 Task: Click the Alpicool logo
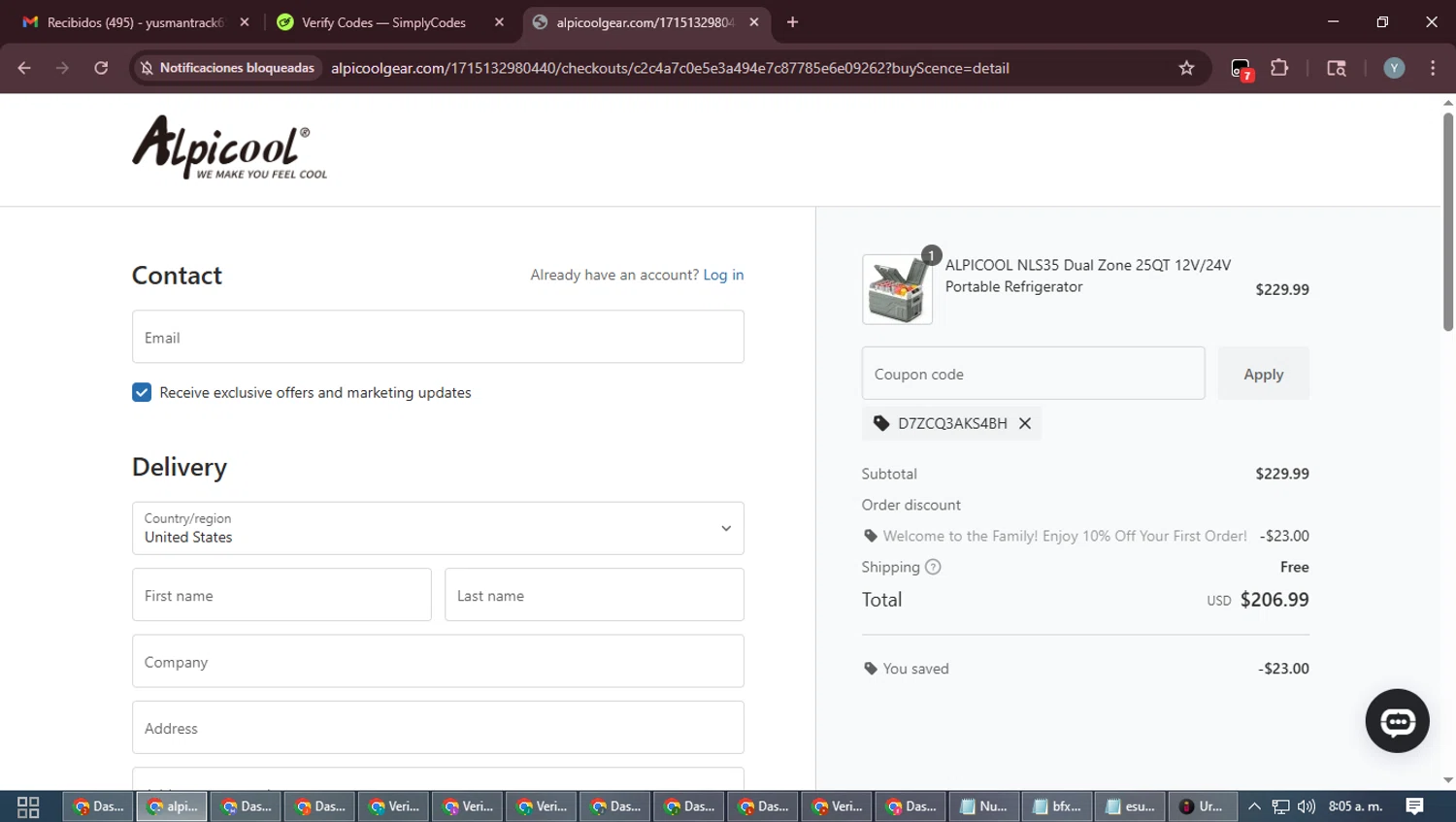click(230, 148)
